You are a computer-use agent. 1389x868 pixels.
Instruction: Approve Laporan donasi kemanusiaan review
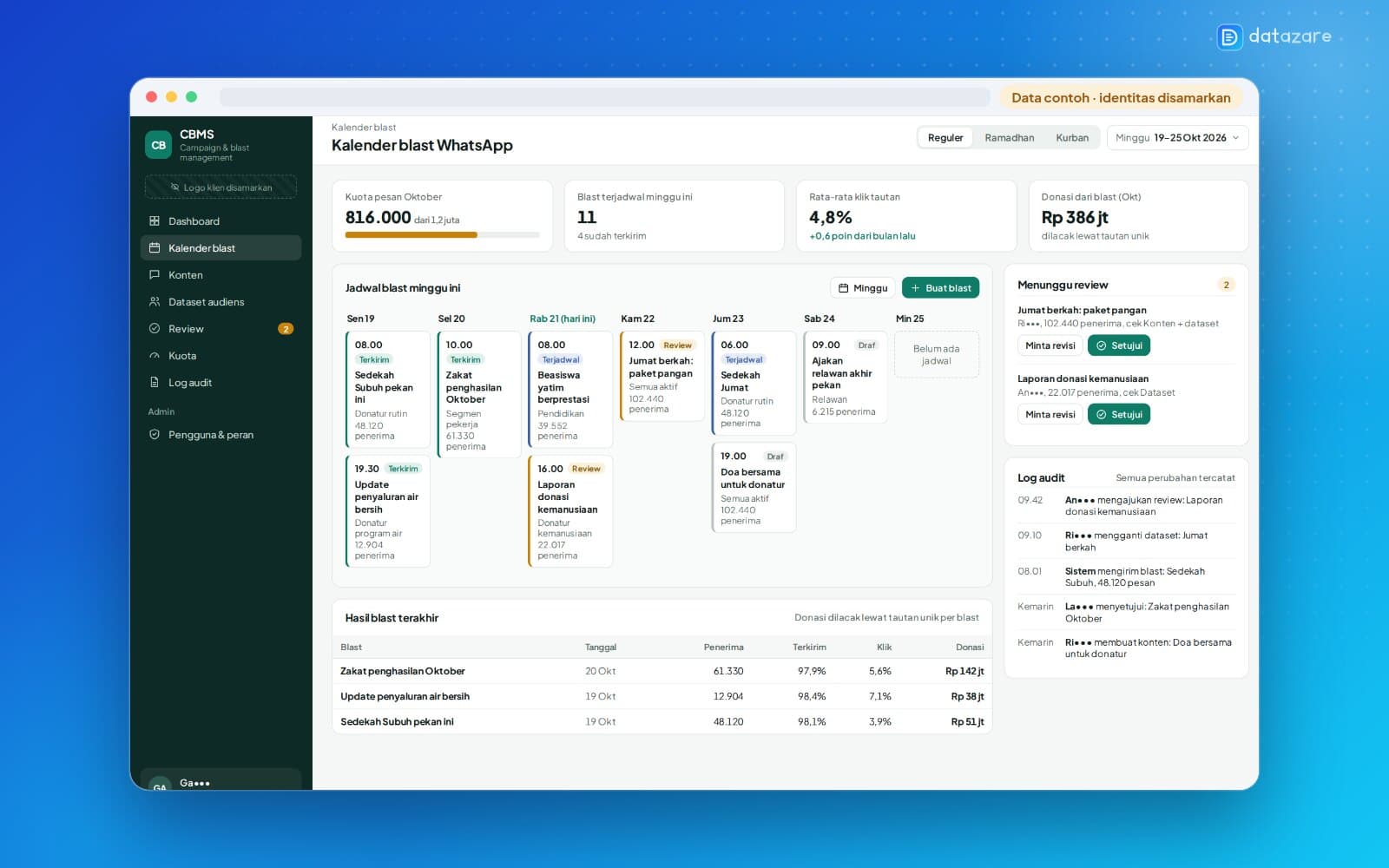point(1119,415)
